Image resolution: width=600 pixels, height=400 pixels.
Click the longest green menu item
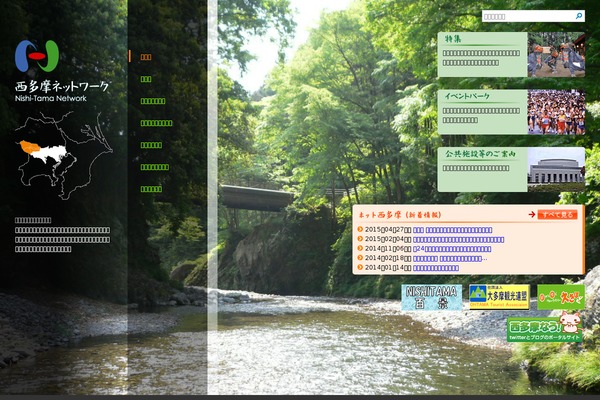click(156, 123)
